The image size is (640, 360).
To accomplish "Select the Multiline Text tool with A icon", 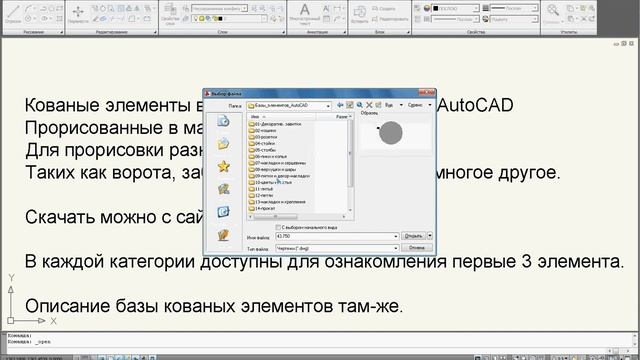I will pyautogui.click(x=304, y=13).
